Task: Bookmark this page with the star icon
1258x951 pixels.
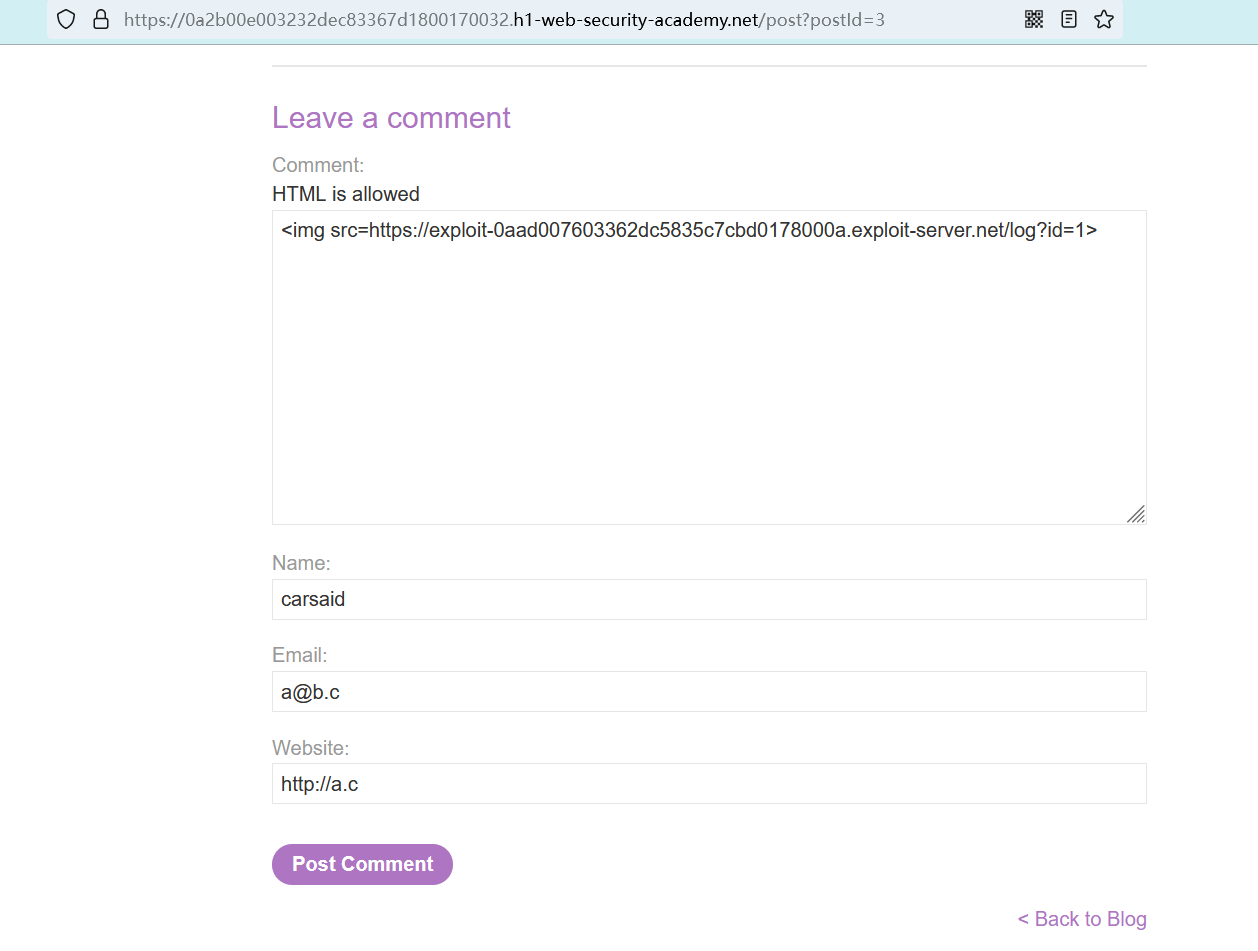Action: 1104,19
